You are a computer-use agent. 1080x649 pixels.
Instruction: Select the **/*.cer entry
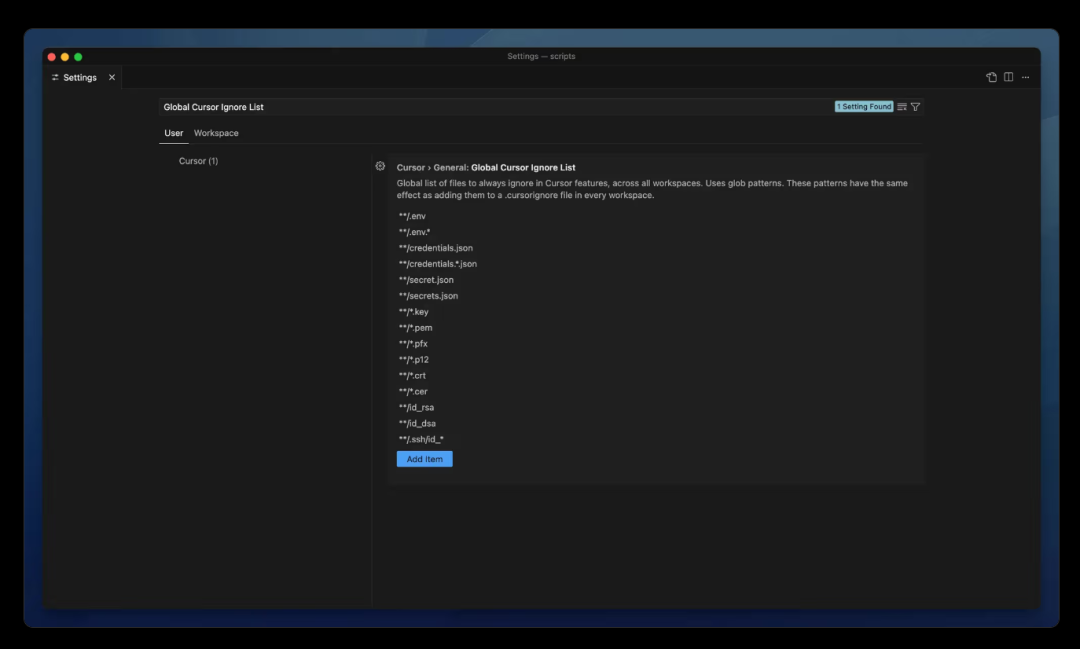tap(413, 391)
